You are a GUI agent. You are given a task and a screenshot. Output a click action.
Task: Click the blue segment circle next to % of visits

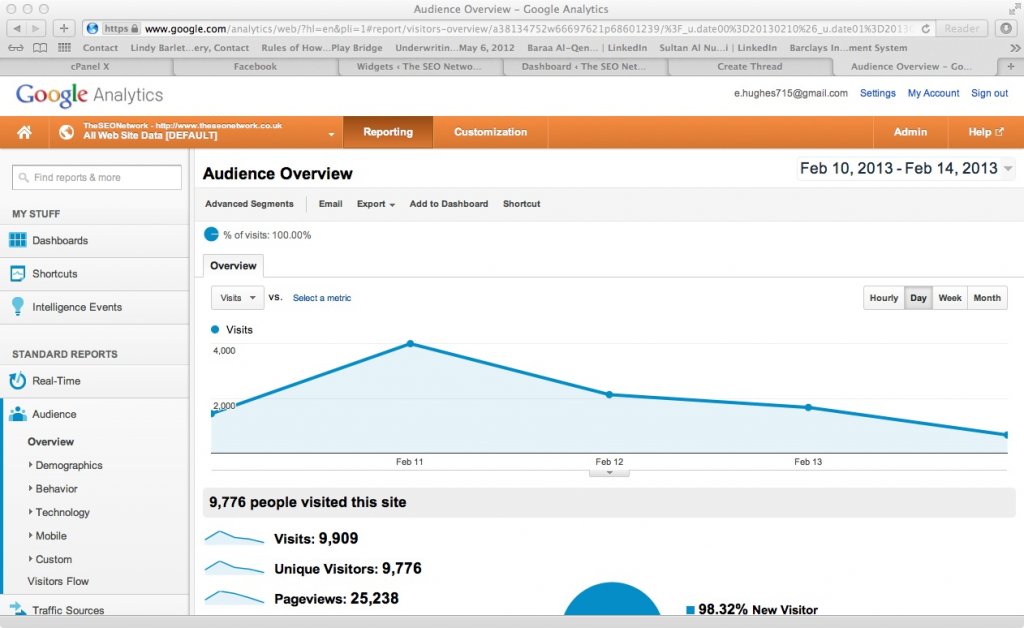coord(211,234)
